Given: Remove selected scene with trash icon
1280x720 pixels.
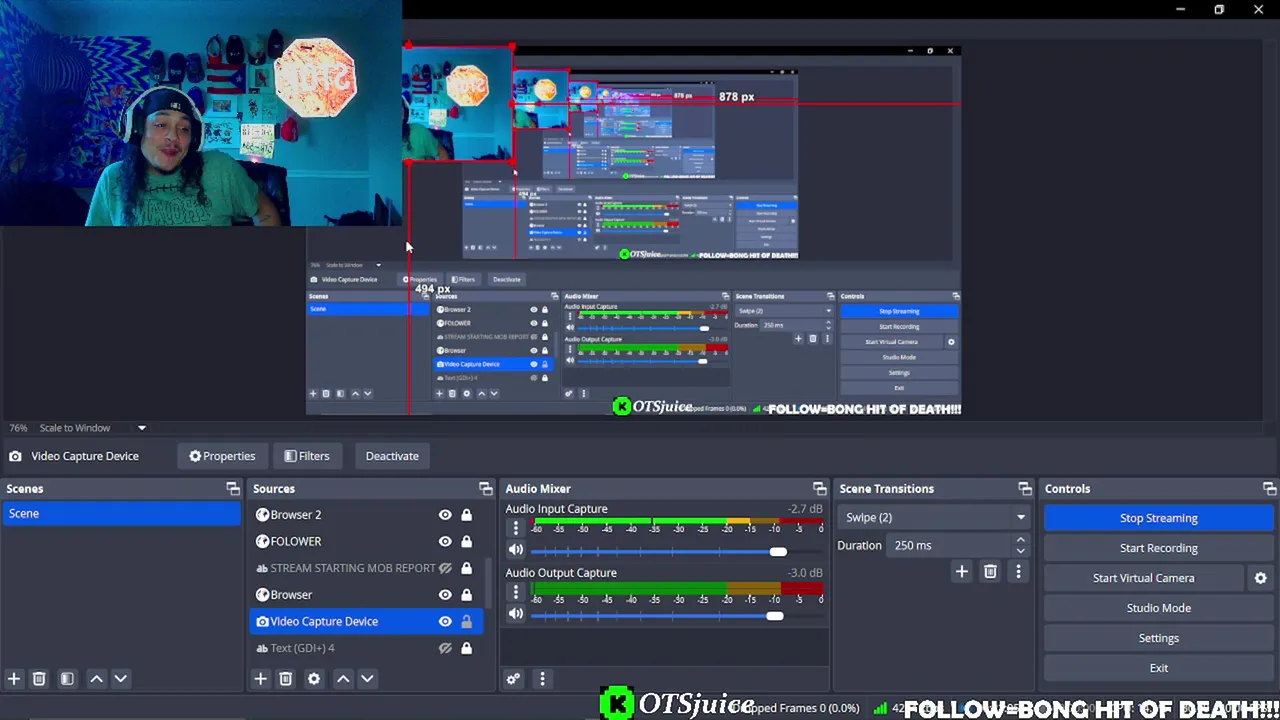Looking at the screenshot, I should 39,679.
